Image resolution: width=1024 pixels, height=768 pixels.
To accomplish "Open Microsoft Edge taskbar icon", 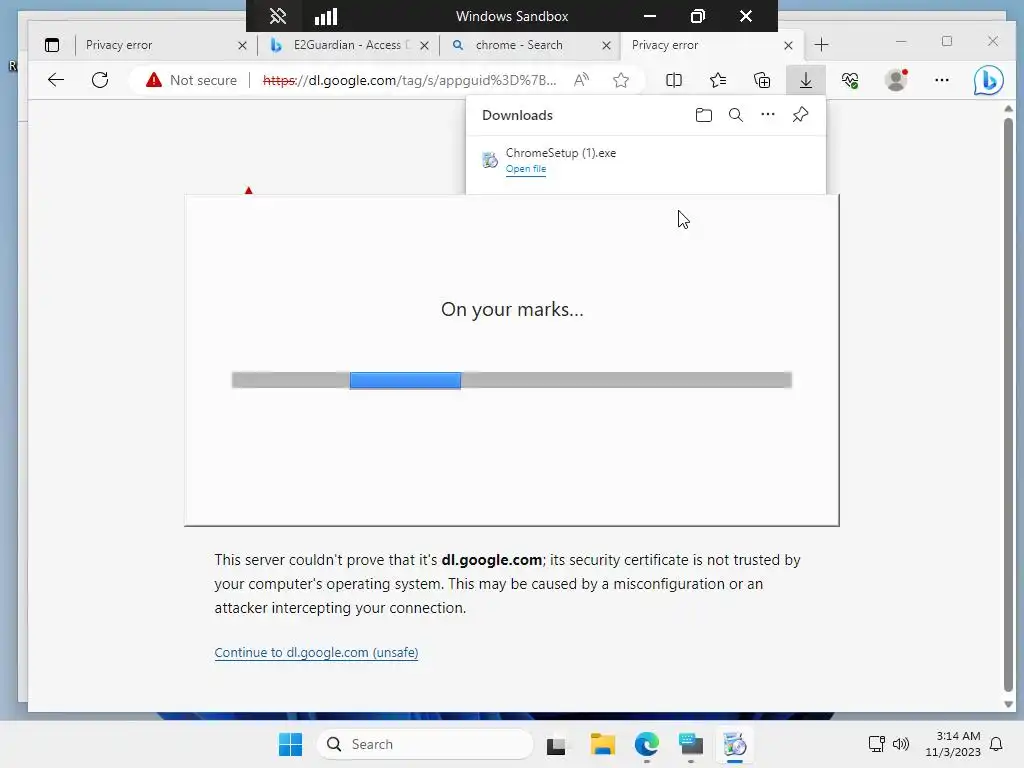I will [x=647, y=744].
